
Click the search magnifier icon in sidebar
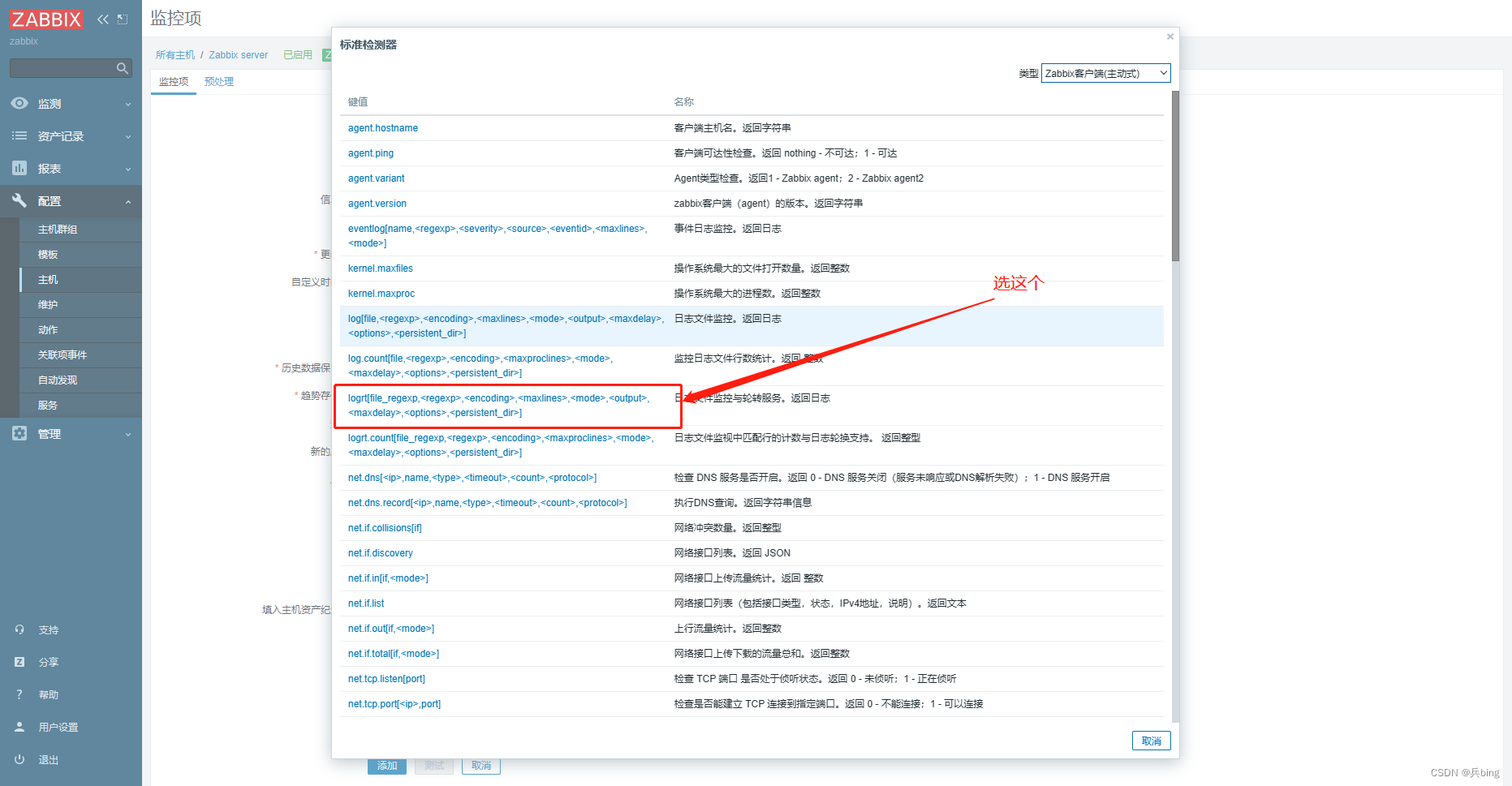[123, 68]
